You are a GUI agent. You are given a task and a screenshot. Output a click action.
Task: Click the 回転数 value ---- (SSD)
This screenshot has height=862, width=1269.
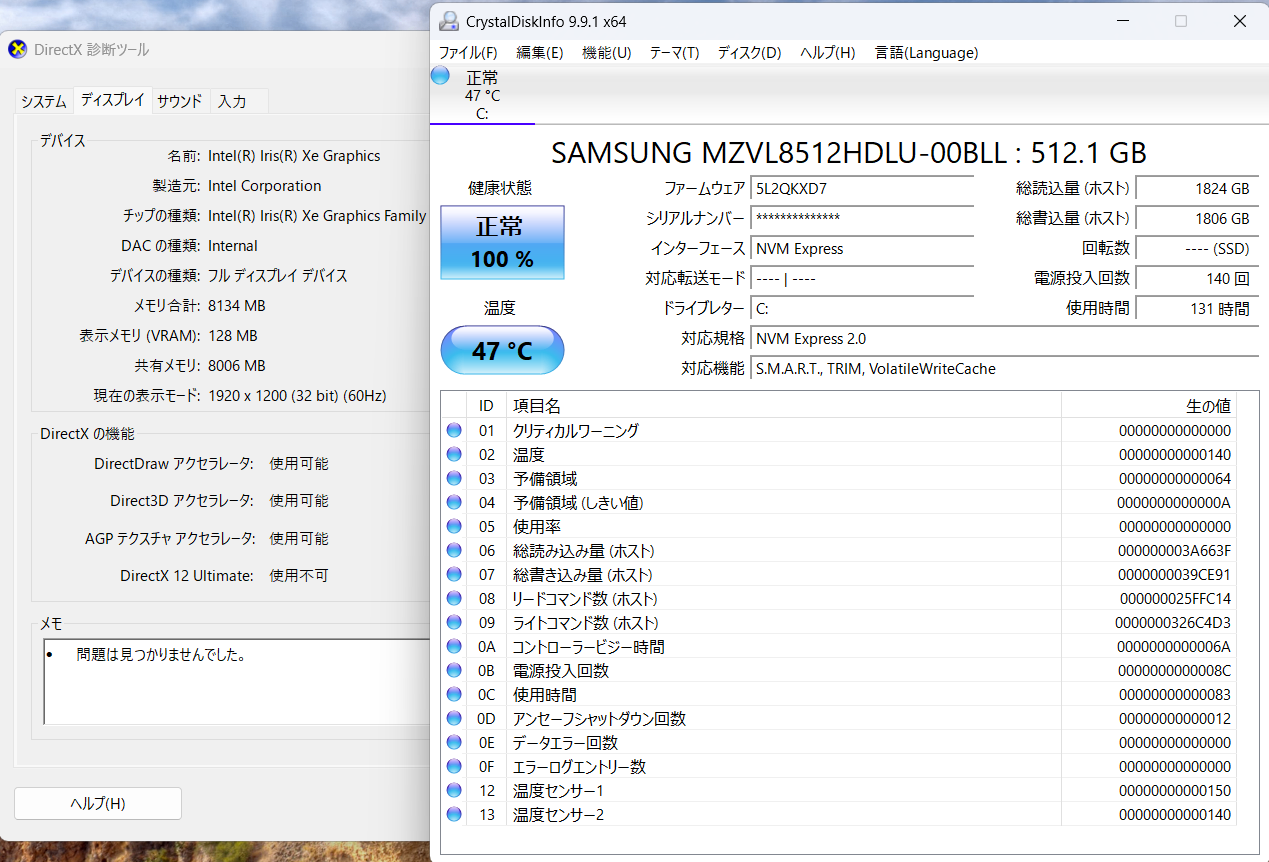pos(1197,248)
